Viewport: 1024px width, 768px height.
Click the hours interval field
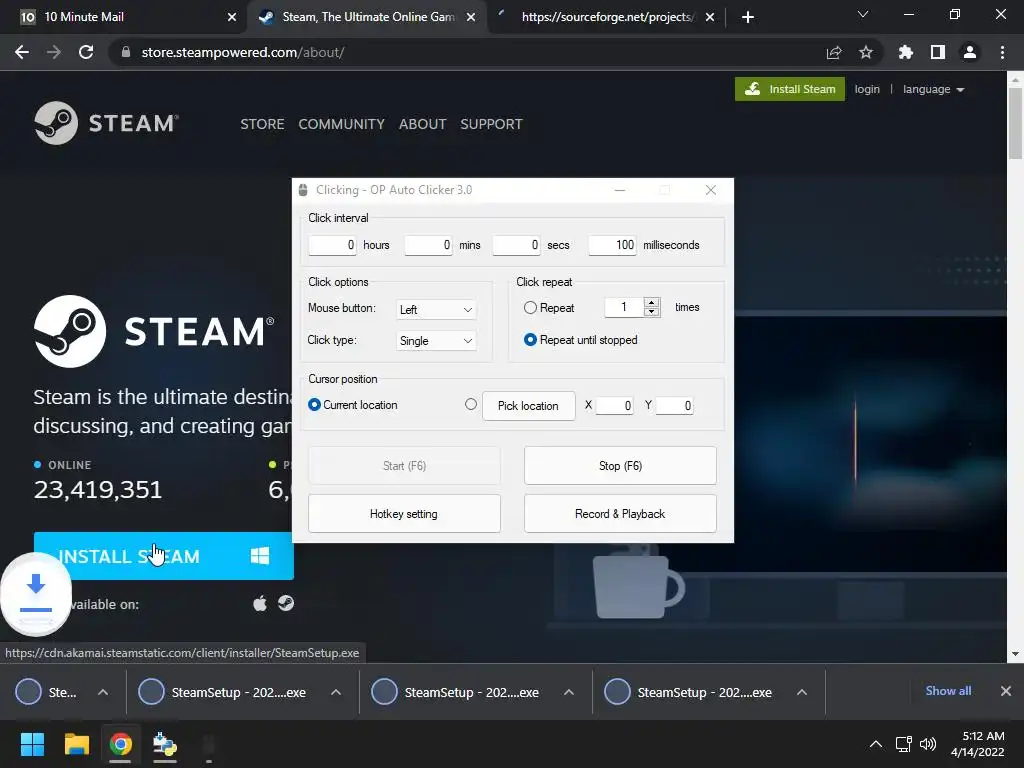[x=332, y=245]
